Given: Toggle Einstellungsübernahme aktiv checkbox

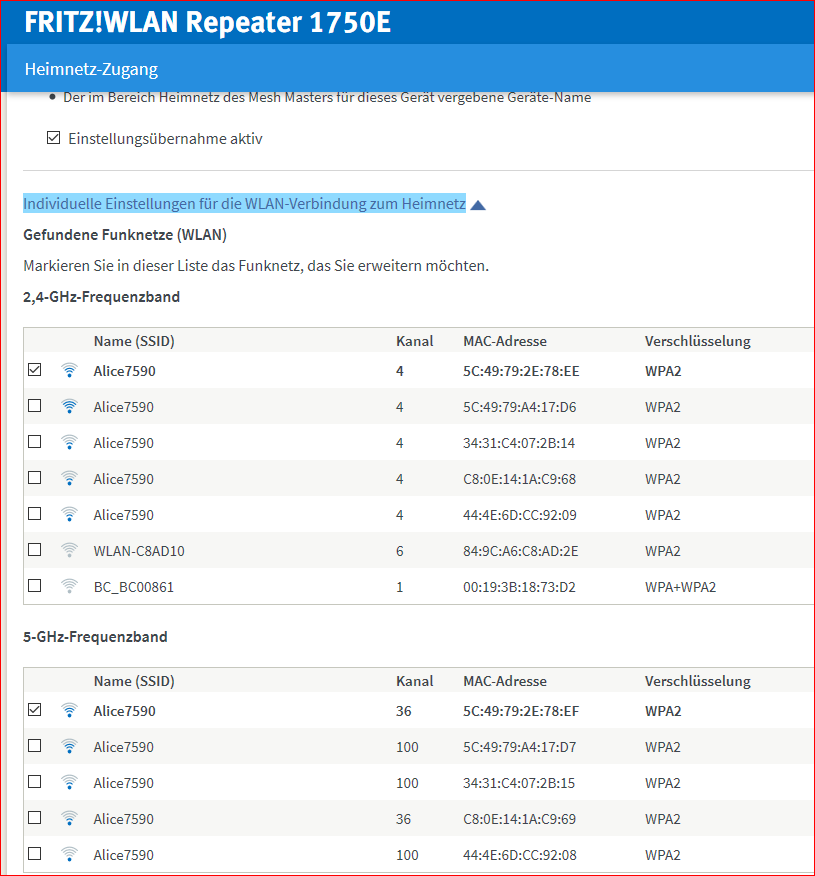Looking at the screenshot, I should (53, 137).
